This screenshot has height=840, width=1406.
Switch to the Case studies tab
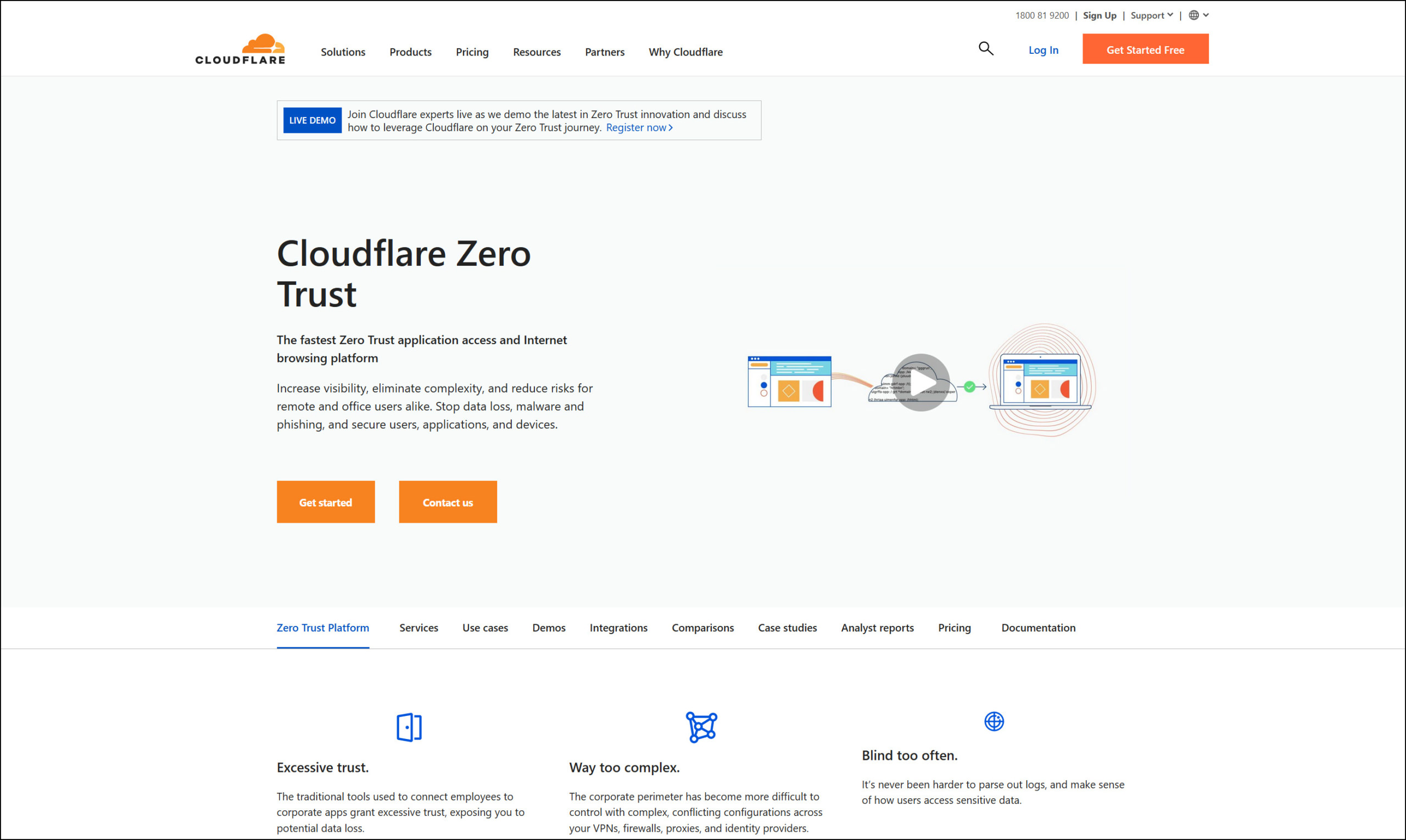point(787,628)
